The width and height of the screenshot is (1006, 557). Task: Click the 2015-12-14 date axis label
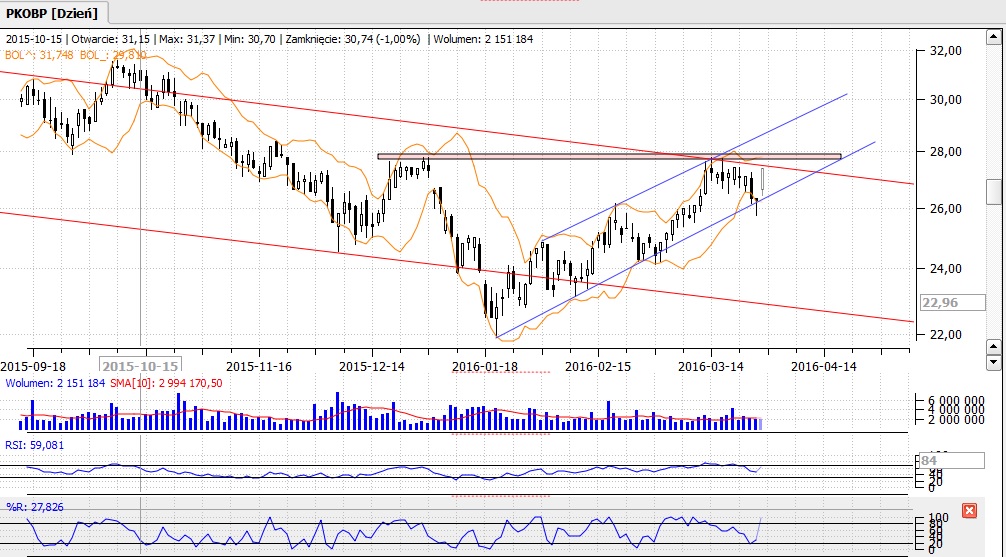click(x=371, y=366)
